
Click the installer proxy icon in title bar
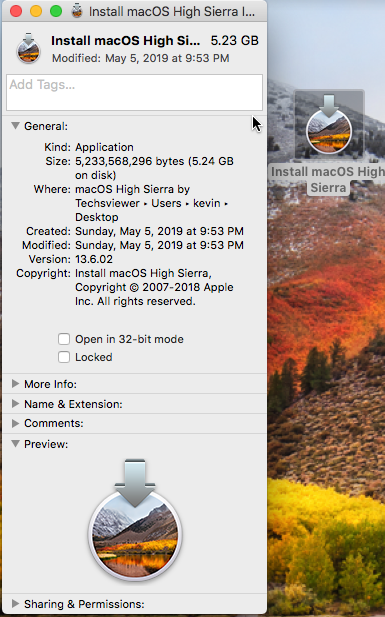[x=77, y=11]
